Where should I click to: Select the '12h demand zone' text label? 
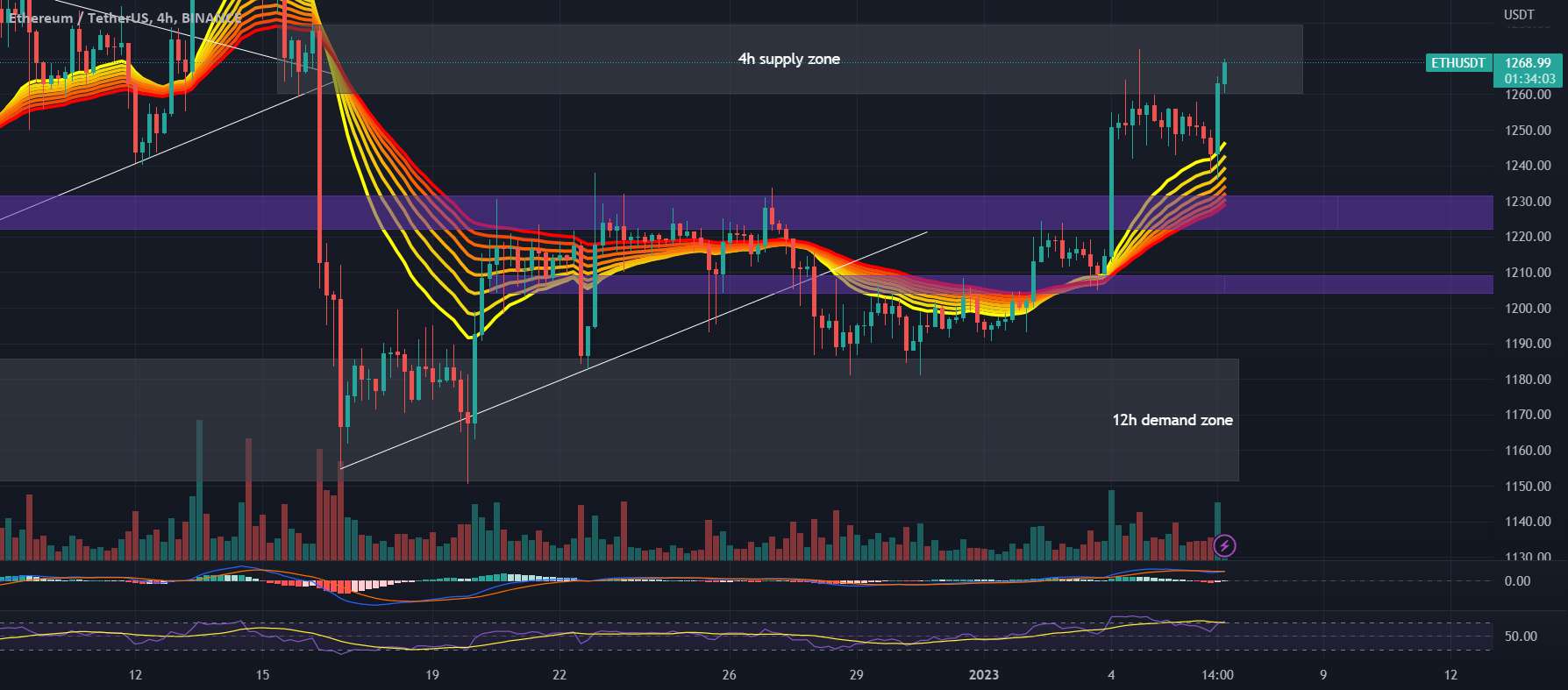click(x=1172, y=420)
